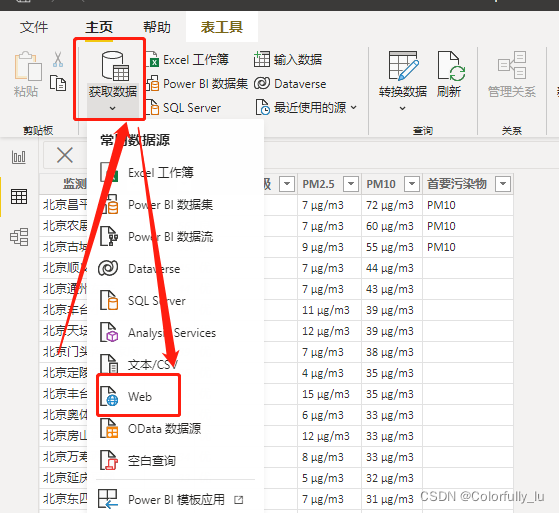Click the 11 µg/m3 PM2.5 cell
This screenshot has height=513, width=559.
click(329, 310)
